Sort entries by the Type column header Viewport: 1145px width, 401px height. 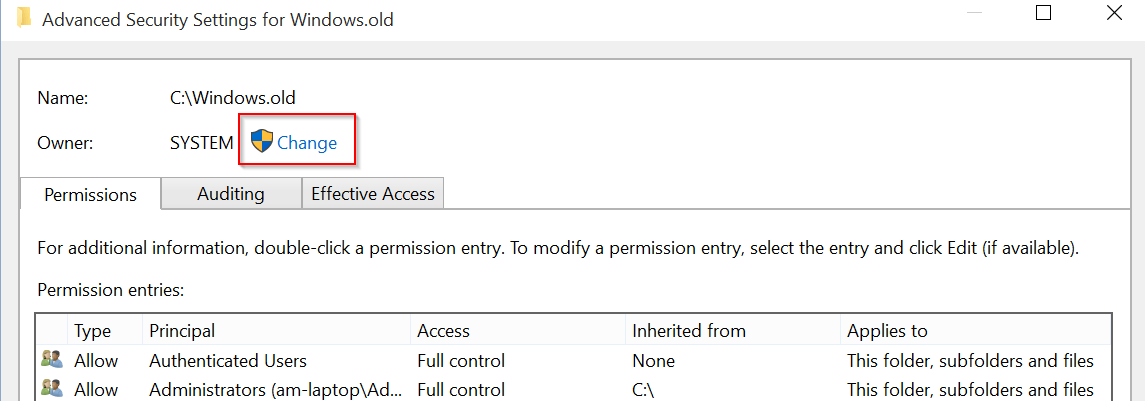(x=93, y=331)
